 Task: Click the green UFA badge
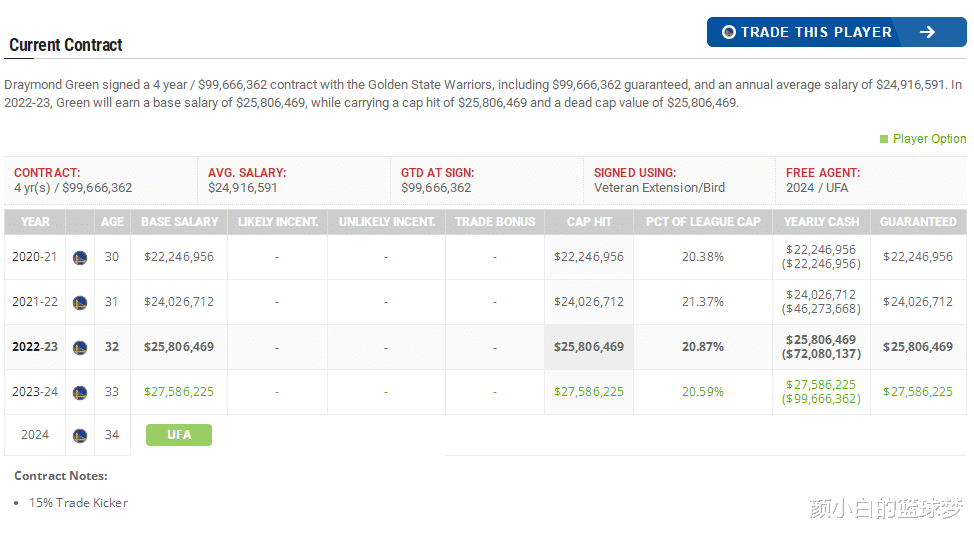coord(179,435)
